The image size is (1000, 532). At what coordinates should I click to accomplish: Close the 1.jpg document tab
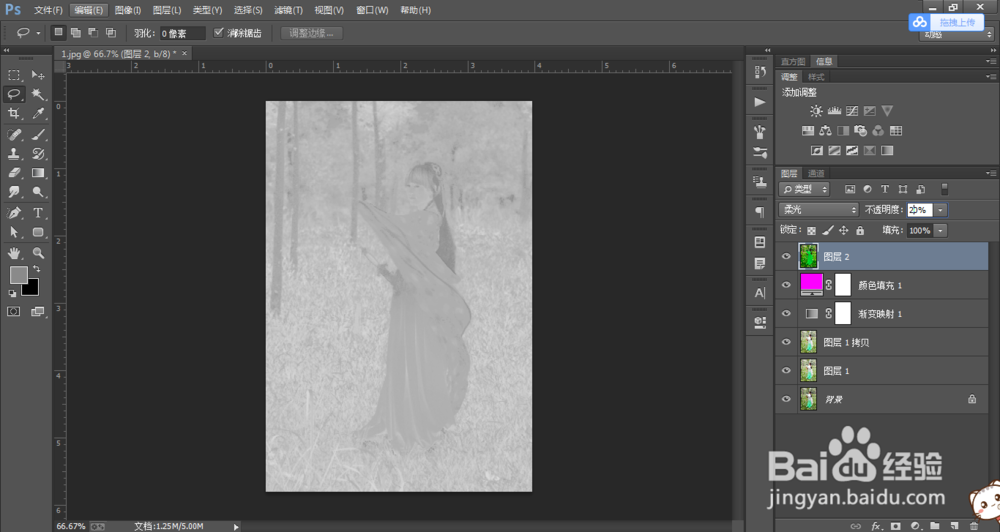[184, 54]
